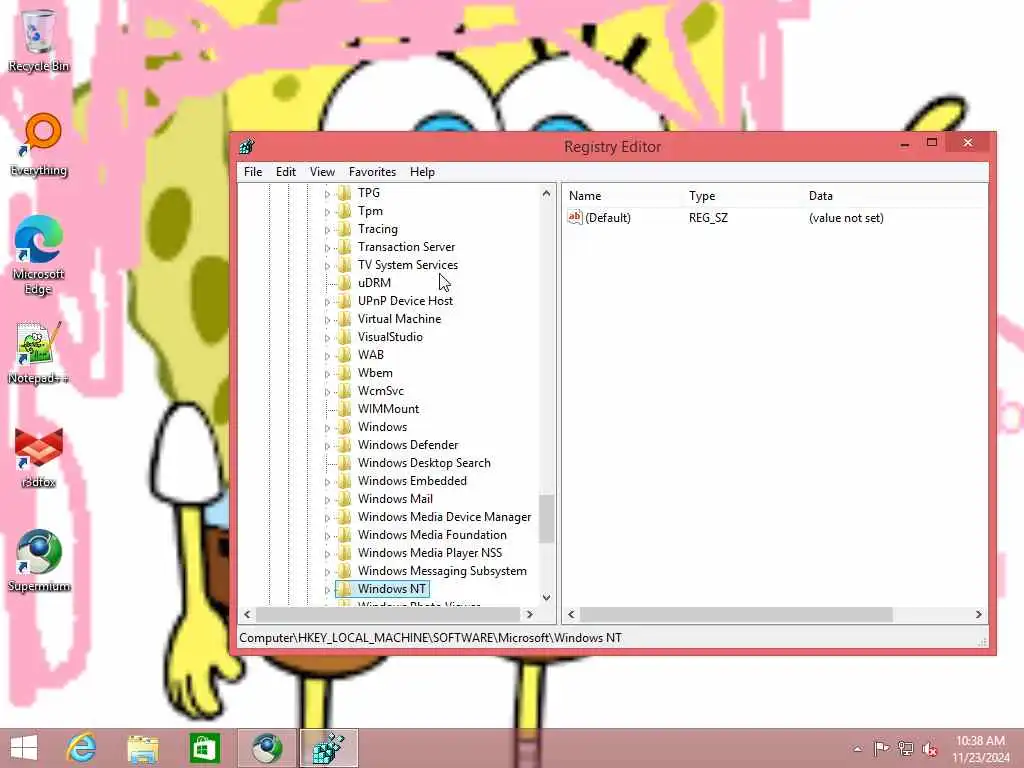Click the Registry Editor title bar icon
Viewport: 1024px width, 768px height.
[247, 146]
